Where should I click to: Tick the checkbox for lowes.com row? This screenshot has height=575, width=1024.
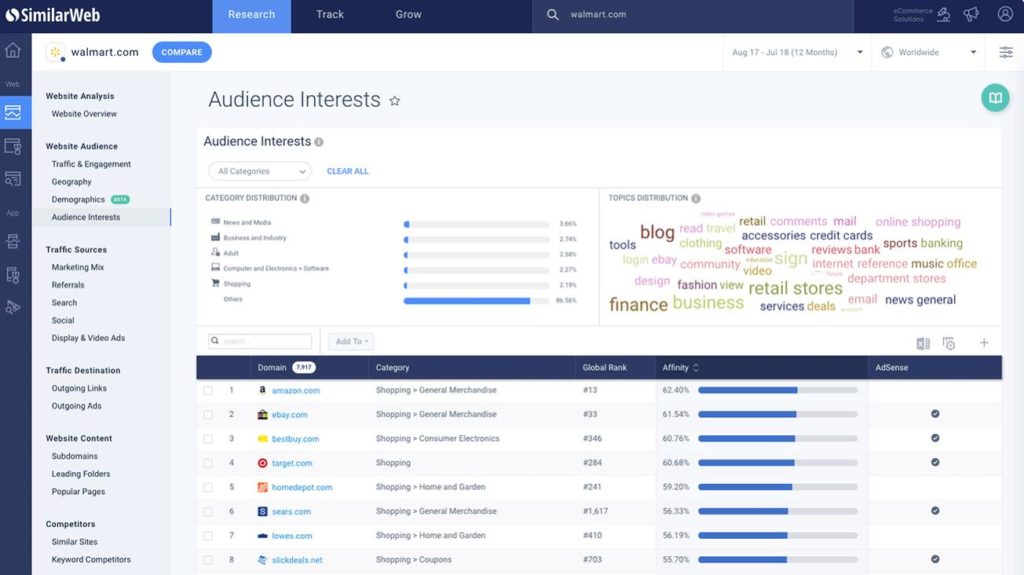(x=208, y=536)
